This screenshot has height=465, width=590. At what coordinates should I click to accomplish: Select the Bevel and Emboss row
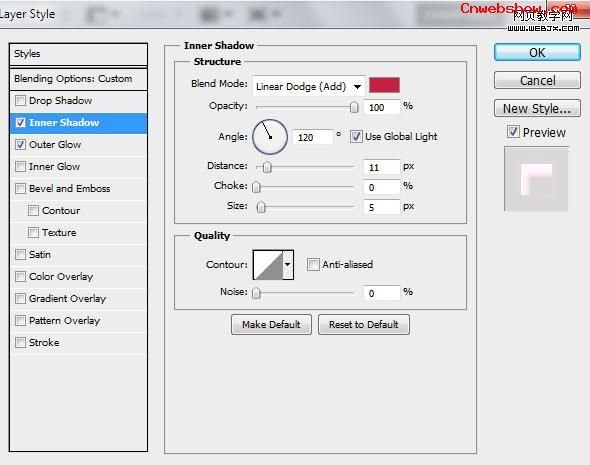78,188
